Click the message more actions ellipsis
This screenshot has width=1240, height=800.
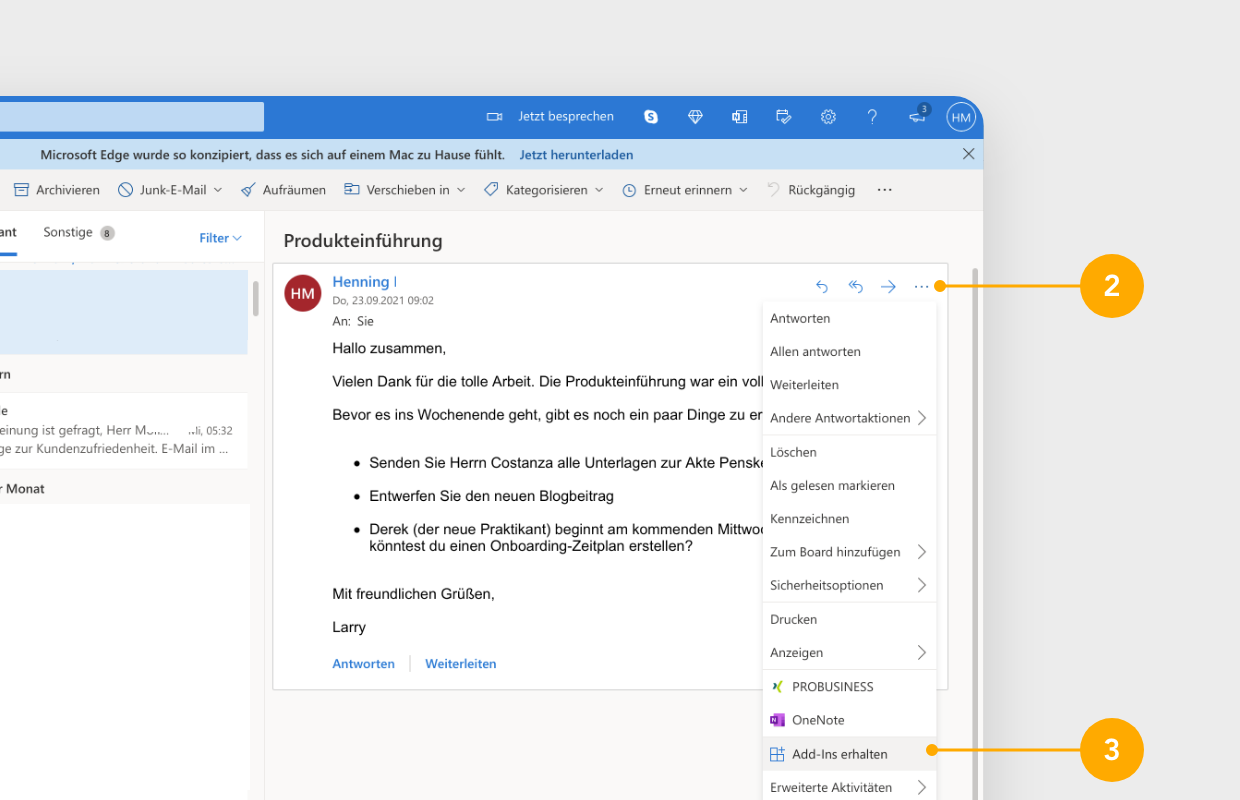(921, 287)
